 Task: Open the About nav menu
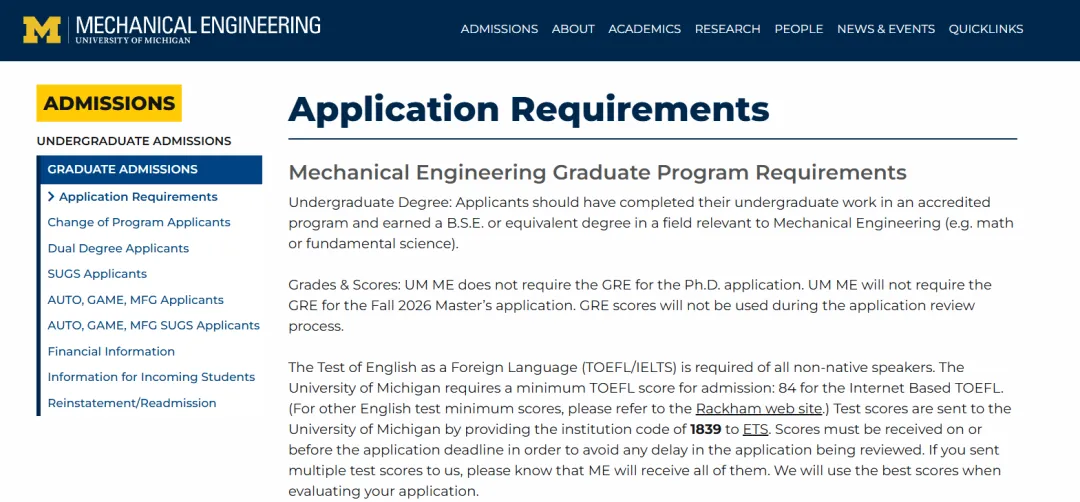coord(573,29)
